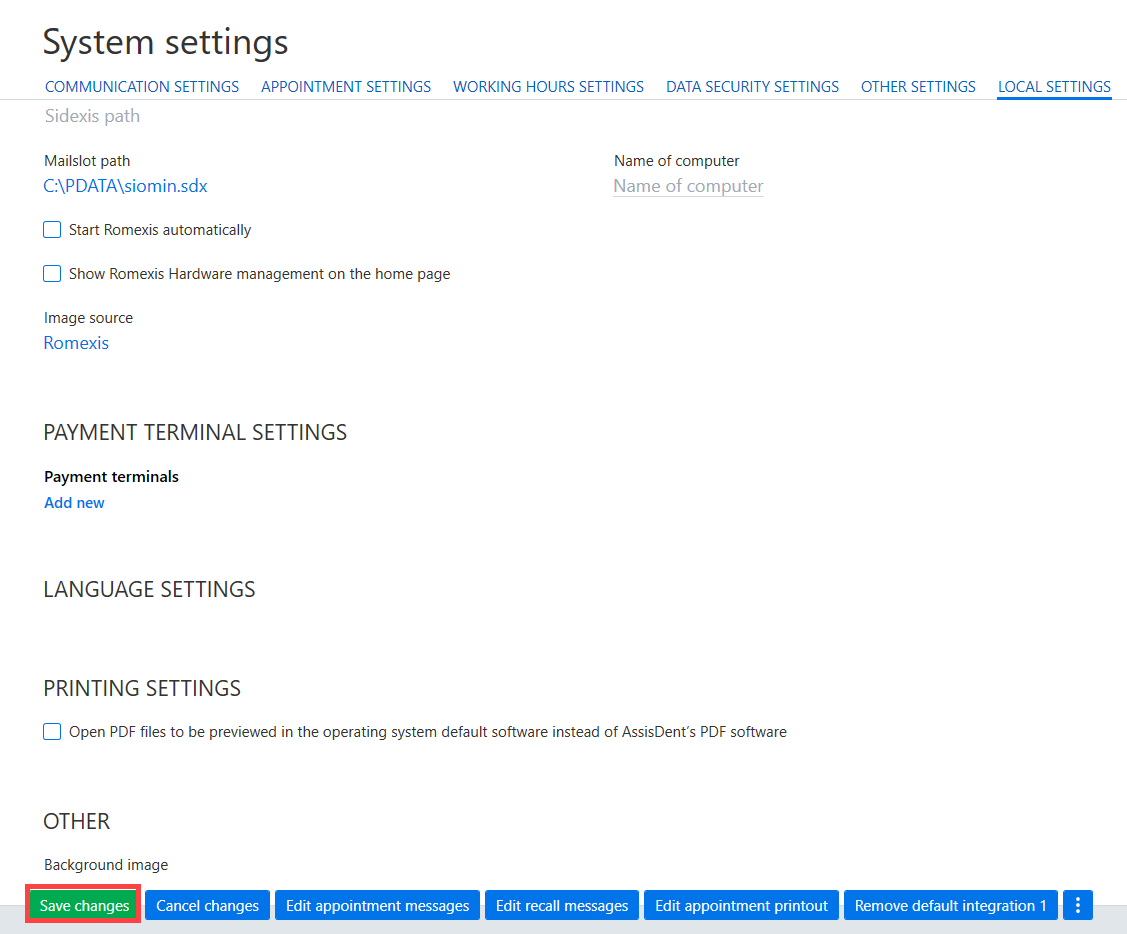Image resolution: width=1127 pixels, height=934 pixels.
Task: Switch to Communication Settings tab
Action: tap(142, 87)
